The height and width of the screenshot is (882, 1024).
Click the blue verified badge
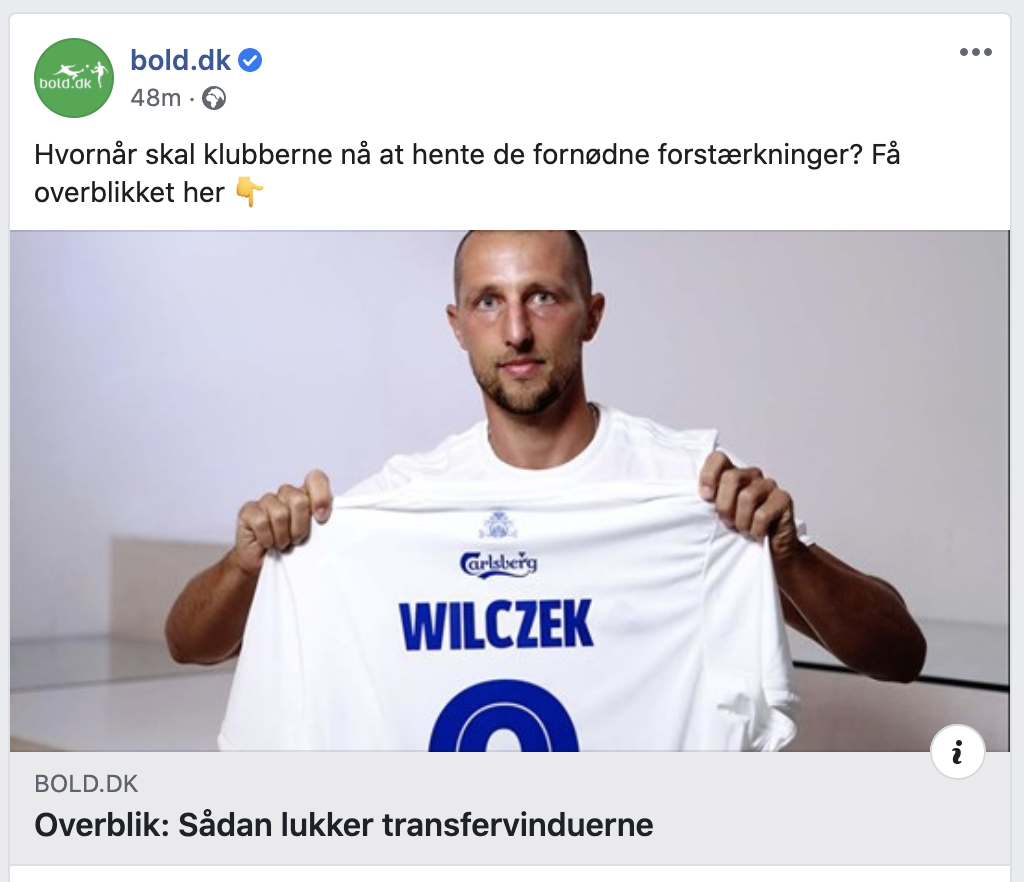[250, 60]
